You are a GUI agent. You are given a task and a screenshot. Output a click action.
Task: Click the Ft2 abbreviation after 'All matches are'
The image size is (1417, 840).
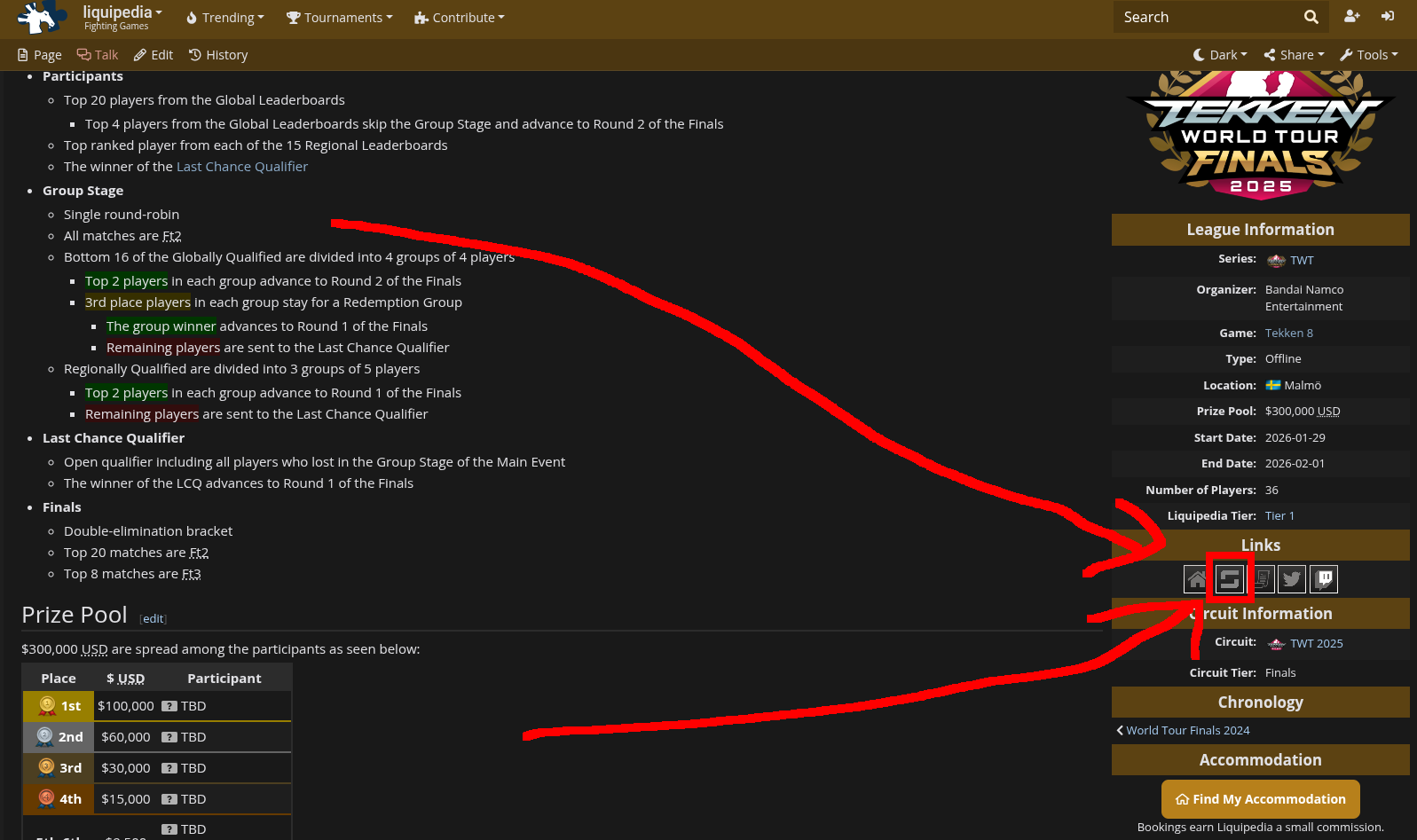tap(172, 236)
